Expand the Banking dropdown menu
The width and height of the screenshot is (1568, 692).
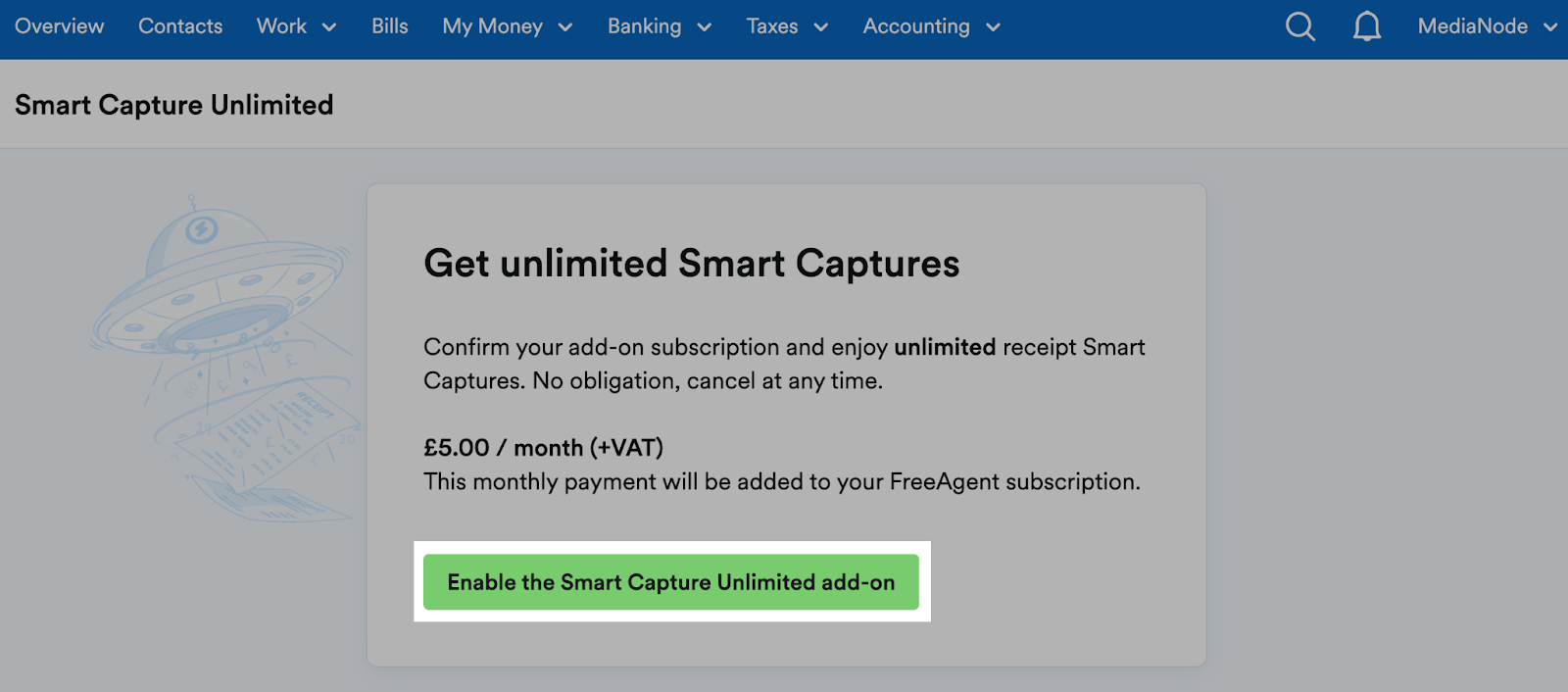(660, 26)
